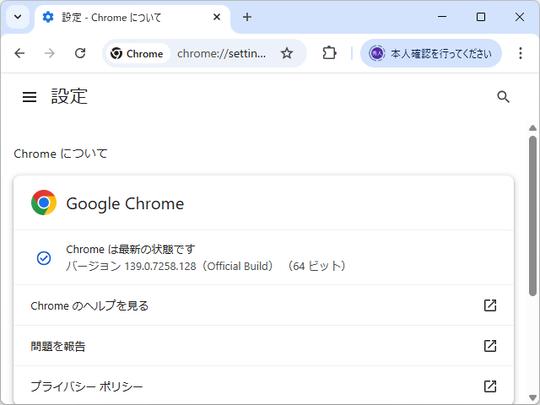Go back with the back arrow
This screenshot has width=540, height=405.
tap(20, 53)
